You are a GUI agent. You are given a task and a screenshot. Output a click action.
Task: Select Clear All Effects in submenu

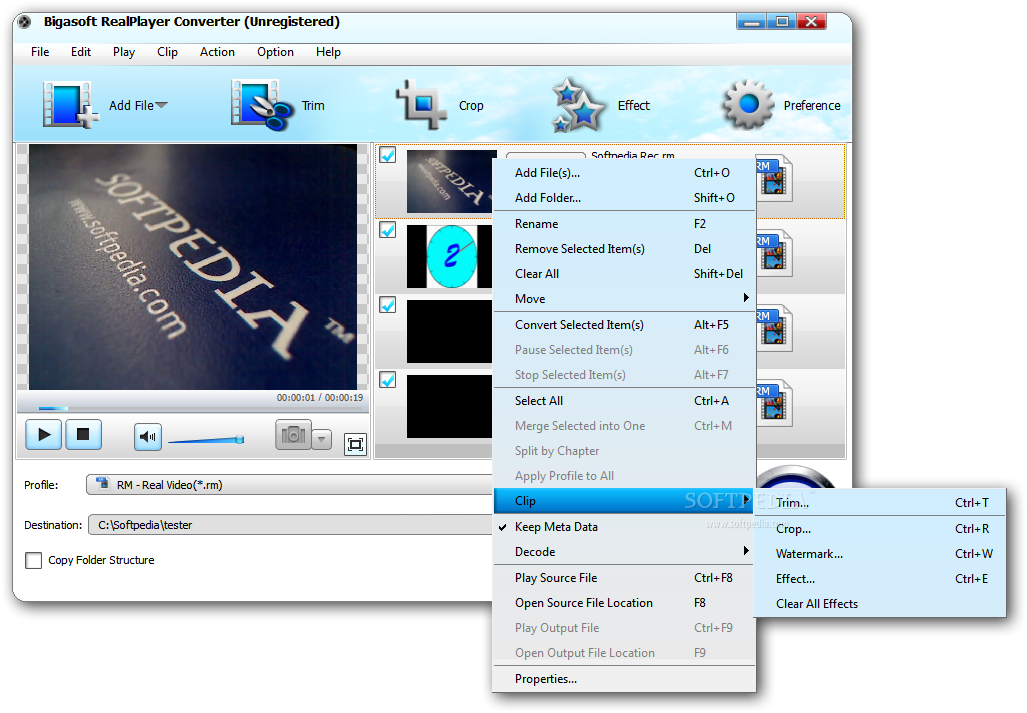880,604
